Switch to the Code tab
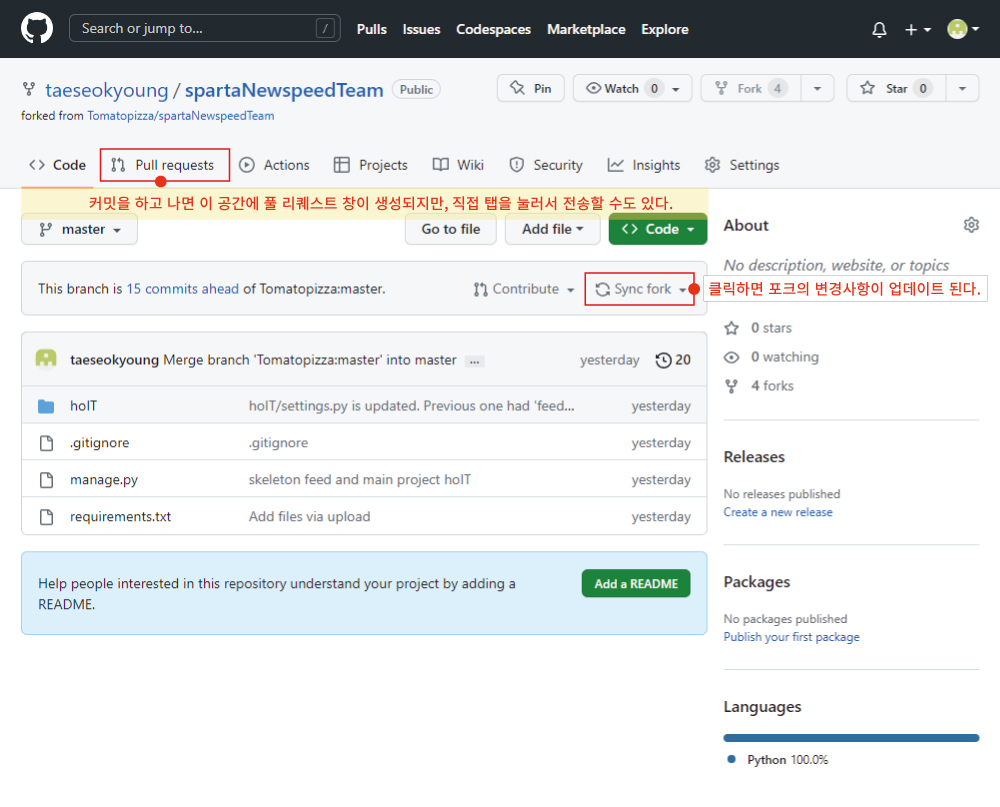The height and width of the screenshot is (807, 1000). click(57, 165)
